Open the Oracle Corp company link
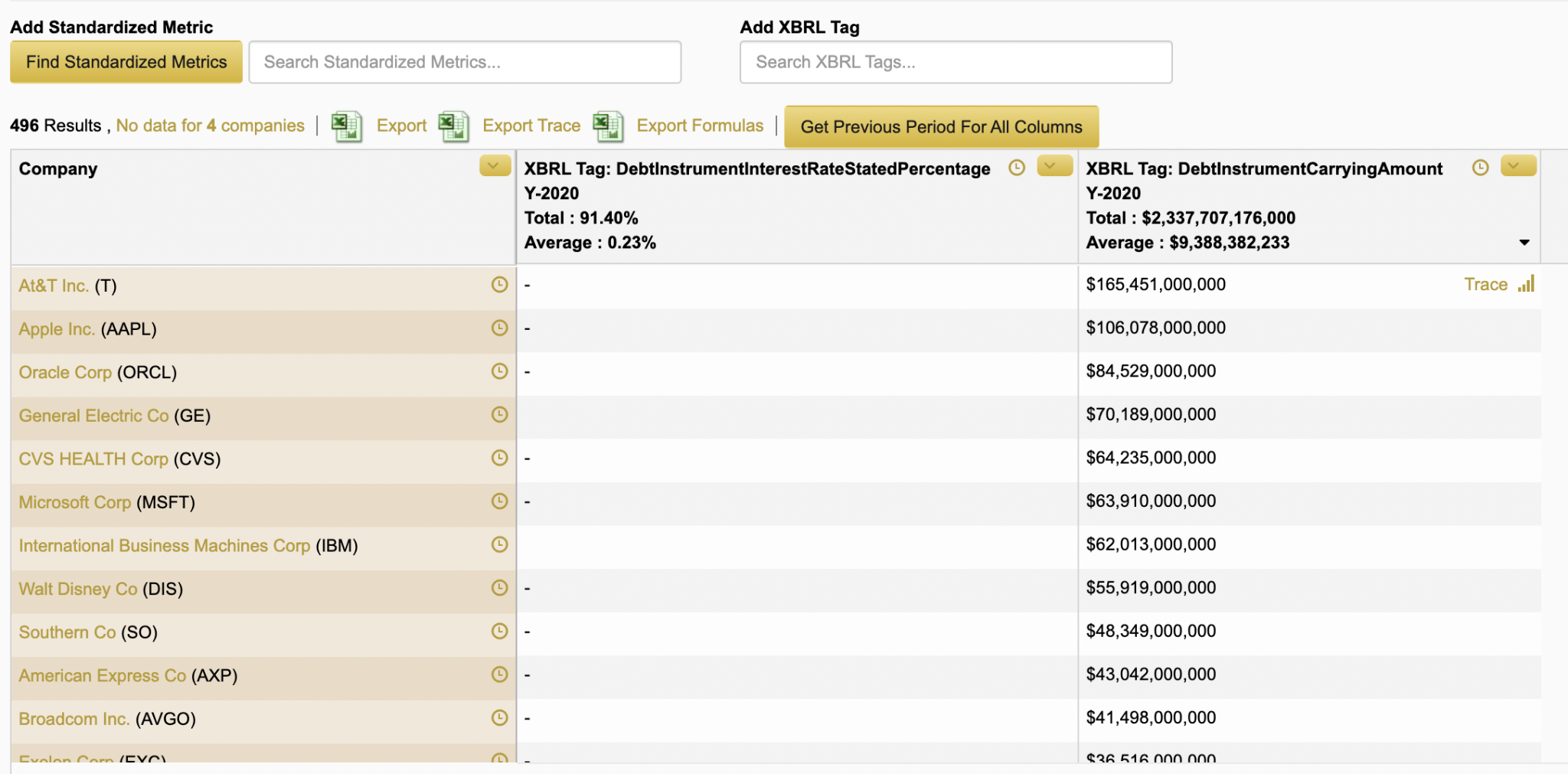 click(x=65, y=373)
